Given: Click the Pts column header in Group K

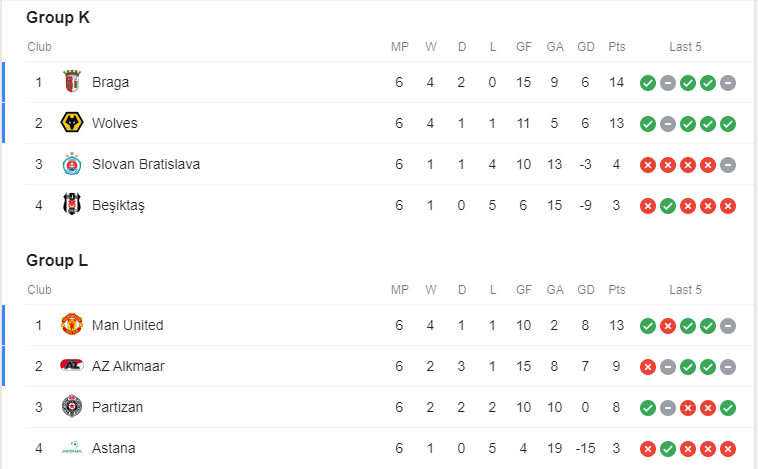Looking at the screenshot, I should [617, 47].
